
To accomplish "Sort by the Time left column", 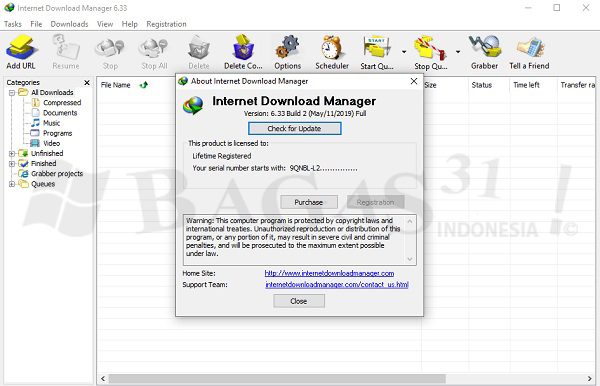I will pyautogui.click(x=526, y=85).
